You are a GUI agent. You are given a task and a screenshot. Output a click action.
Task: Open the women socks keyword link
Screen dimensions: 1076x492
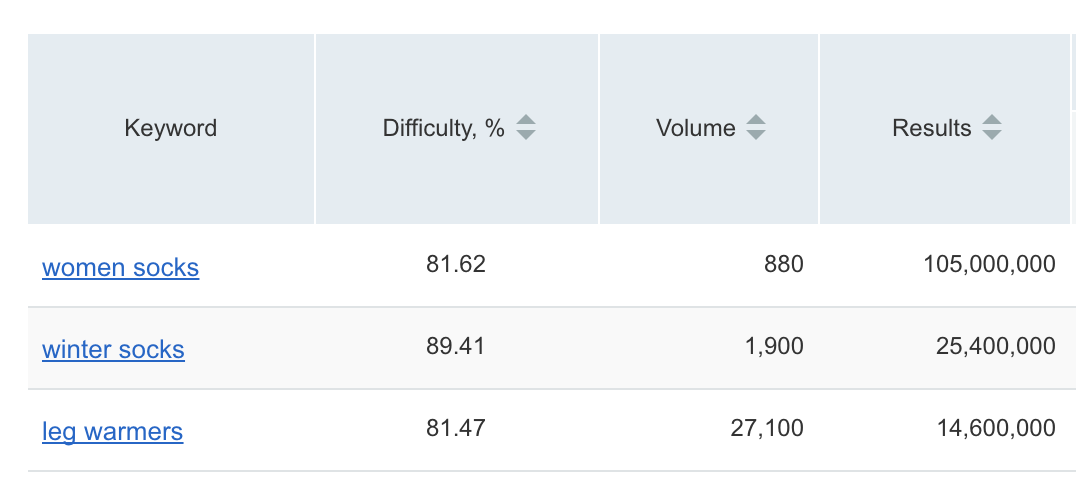tap(121, 267)
